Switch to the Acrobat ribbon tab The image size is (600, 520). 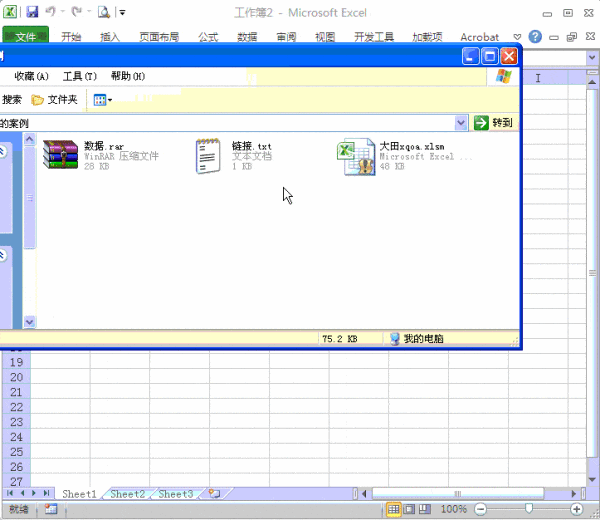tap(479, 37)
